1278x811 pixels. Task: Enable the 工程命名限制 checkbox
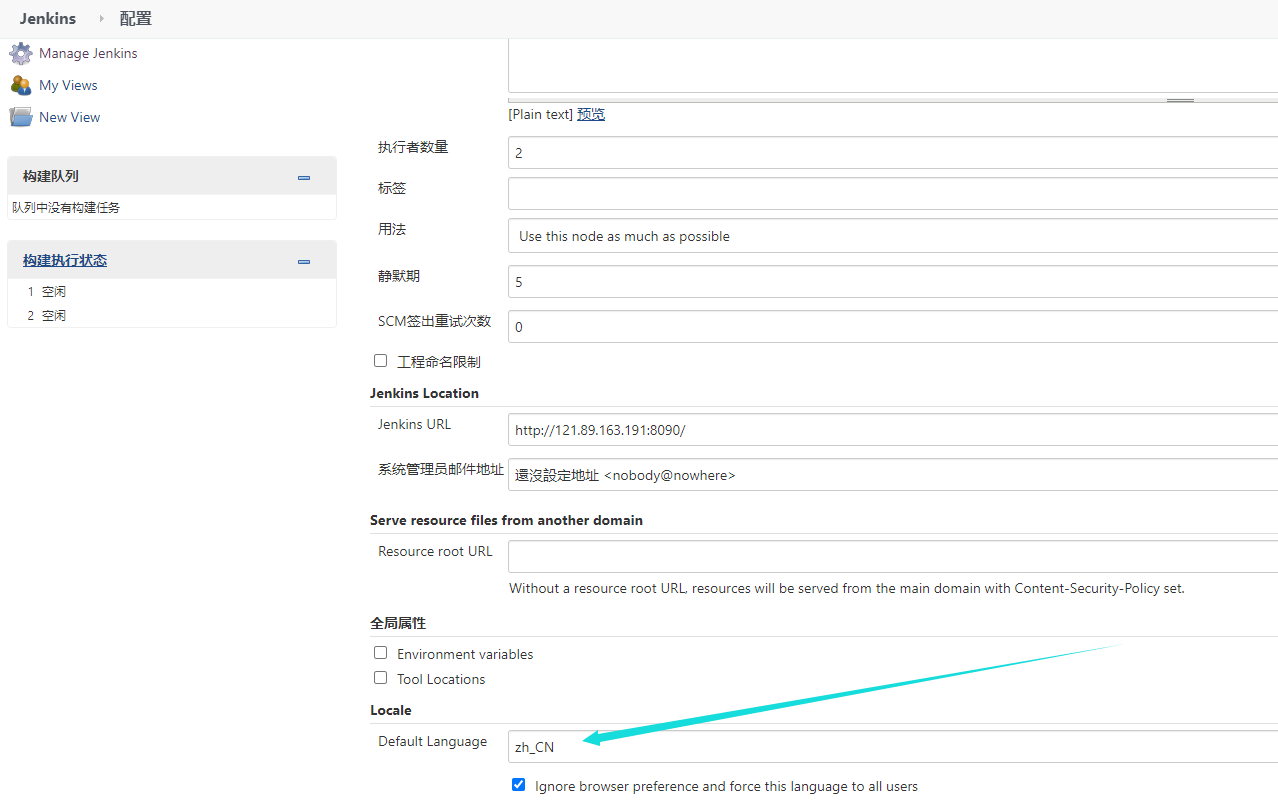point(380,361)
